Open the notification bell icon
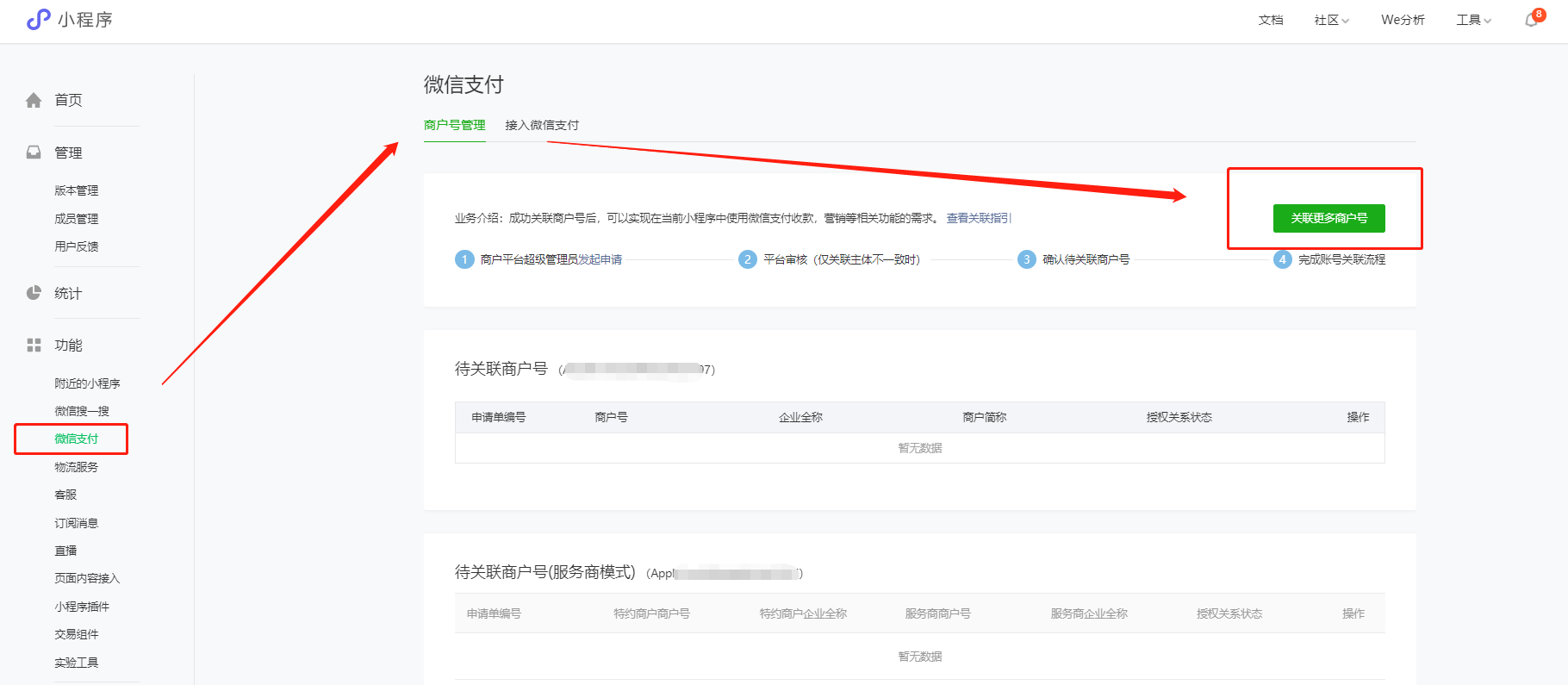This screenshot has height=685, width=1568. tap(1531, 20)
